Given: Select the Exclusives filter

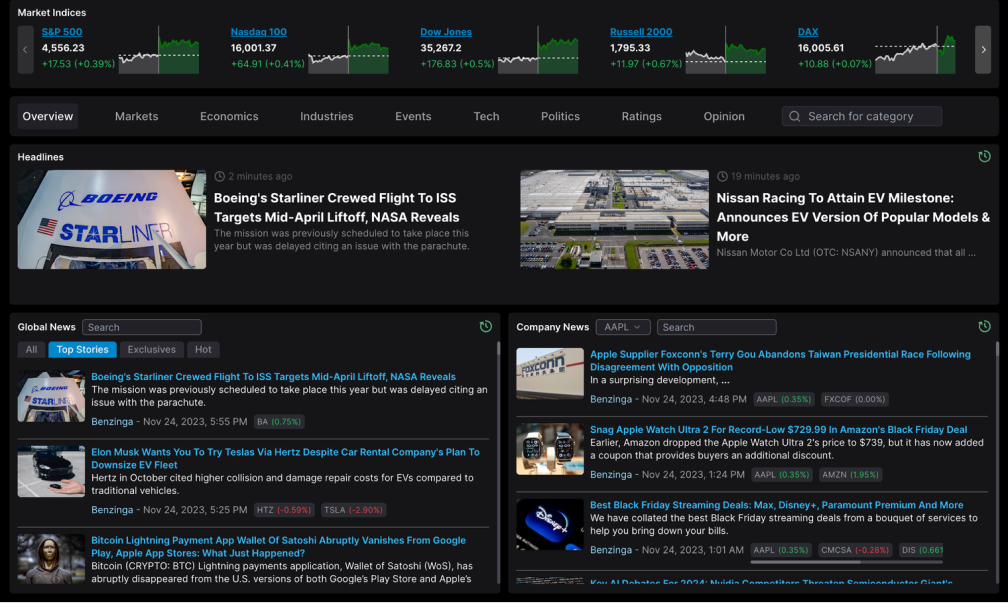Looking at the screenshot, I should click(x=152, y=349).
